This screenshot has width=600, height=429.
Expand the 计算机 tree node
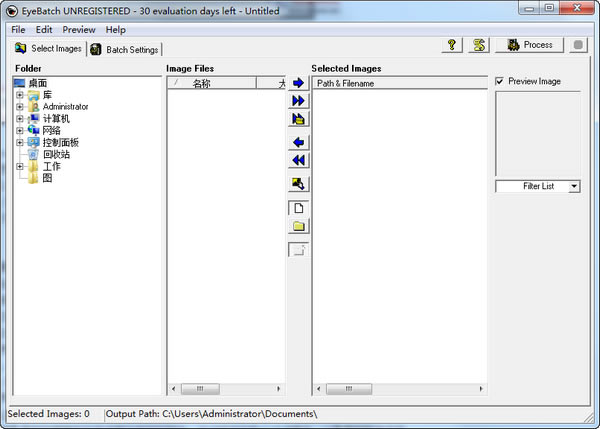(x=20, y=119)
